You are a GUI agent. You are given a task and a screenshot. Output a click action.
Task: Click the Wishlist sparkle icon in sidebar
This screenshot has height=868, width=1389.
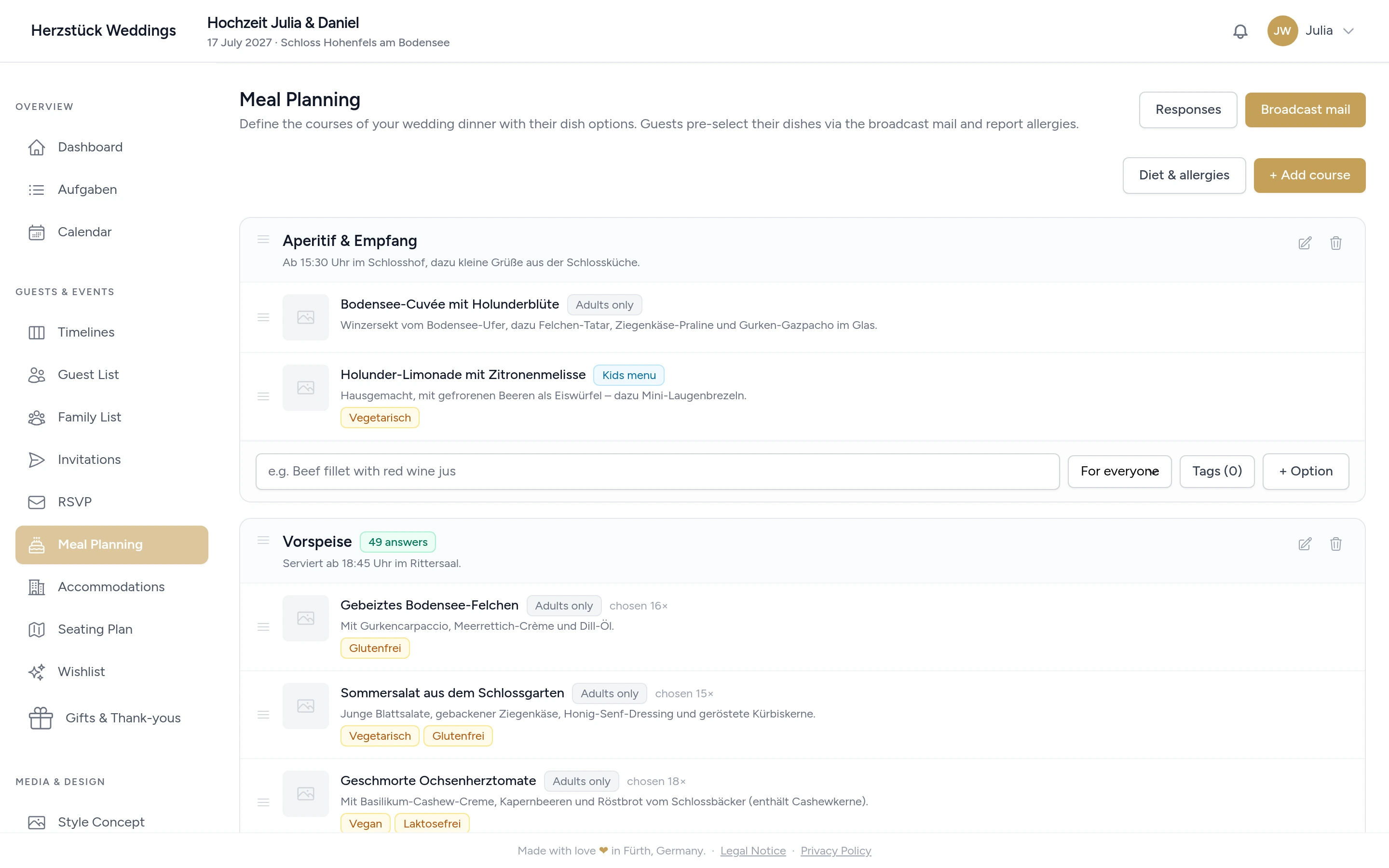[x=37, y=672]
